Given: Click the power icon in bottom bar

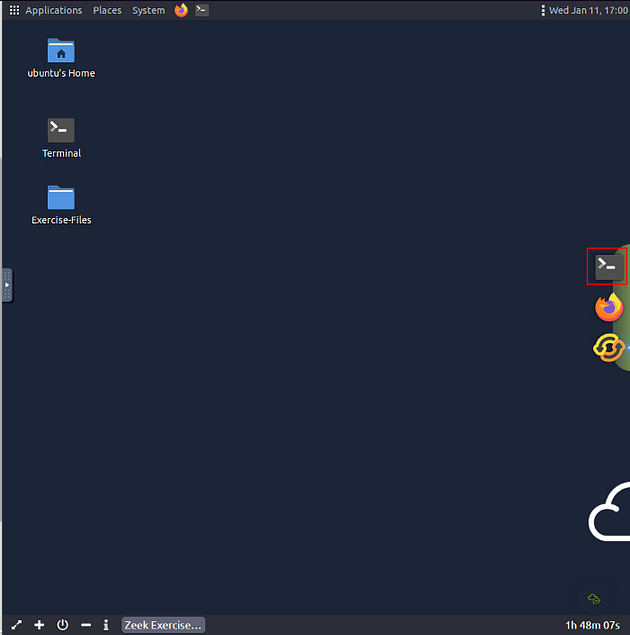Looking at the screenshot, I should point(62,625).
